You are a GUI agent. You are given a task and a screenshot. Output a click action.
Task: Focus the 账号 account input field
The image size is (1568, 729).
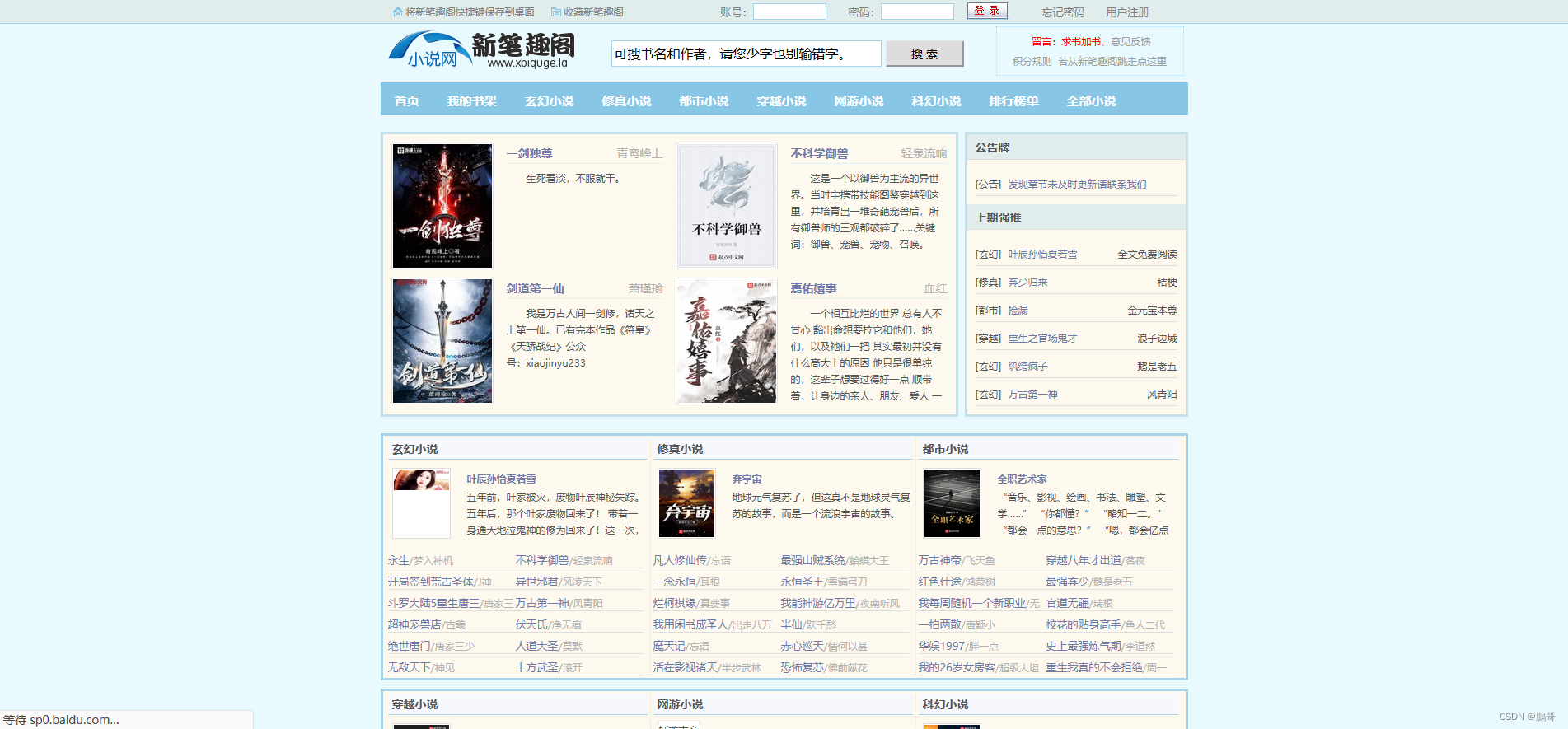[789, 12]
